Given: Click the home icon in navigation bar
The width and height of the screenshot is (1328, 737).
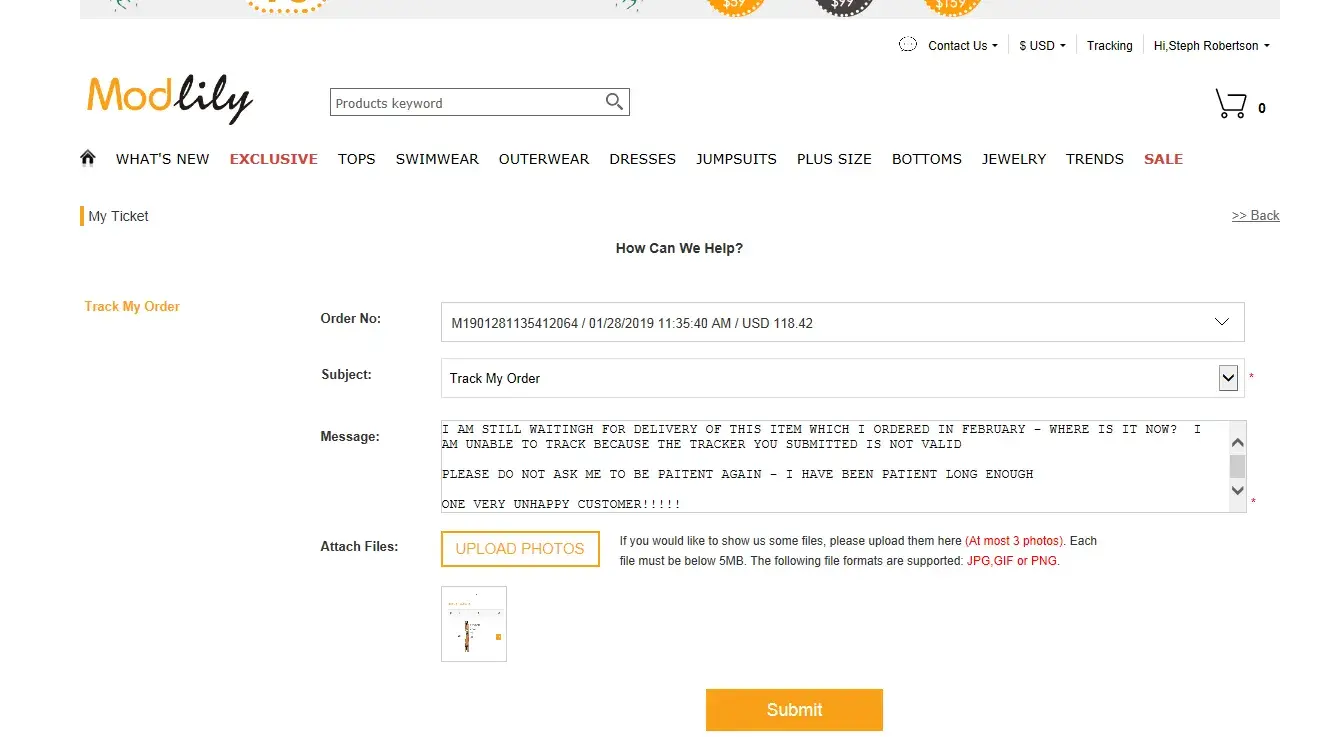Looking at the screenshot, I should (x=88, y=158).
